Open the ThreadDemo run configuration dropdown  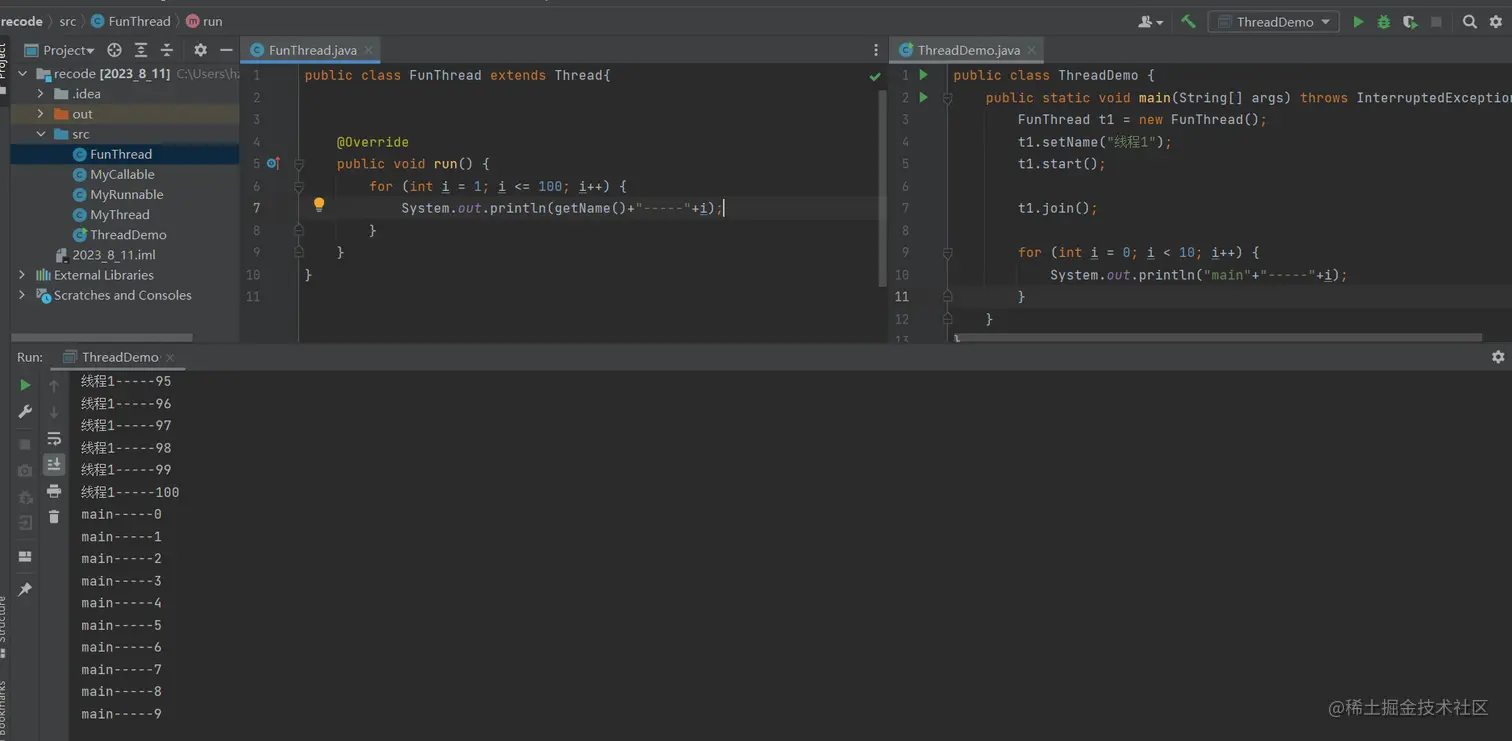coord(1274,22)
